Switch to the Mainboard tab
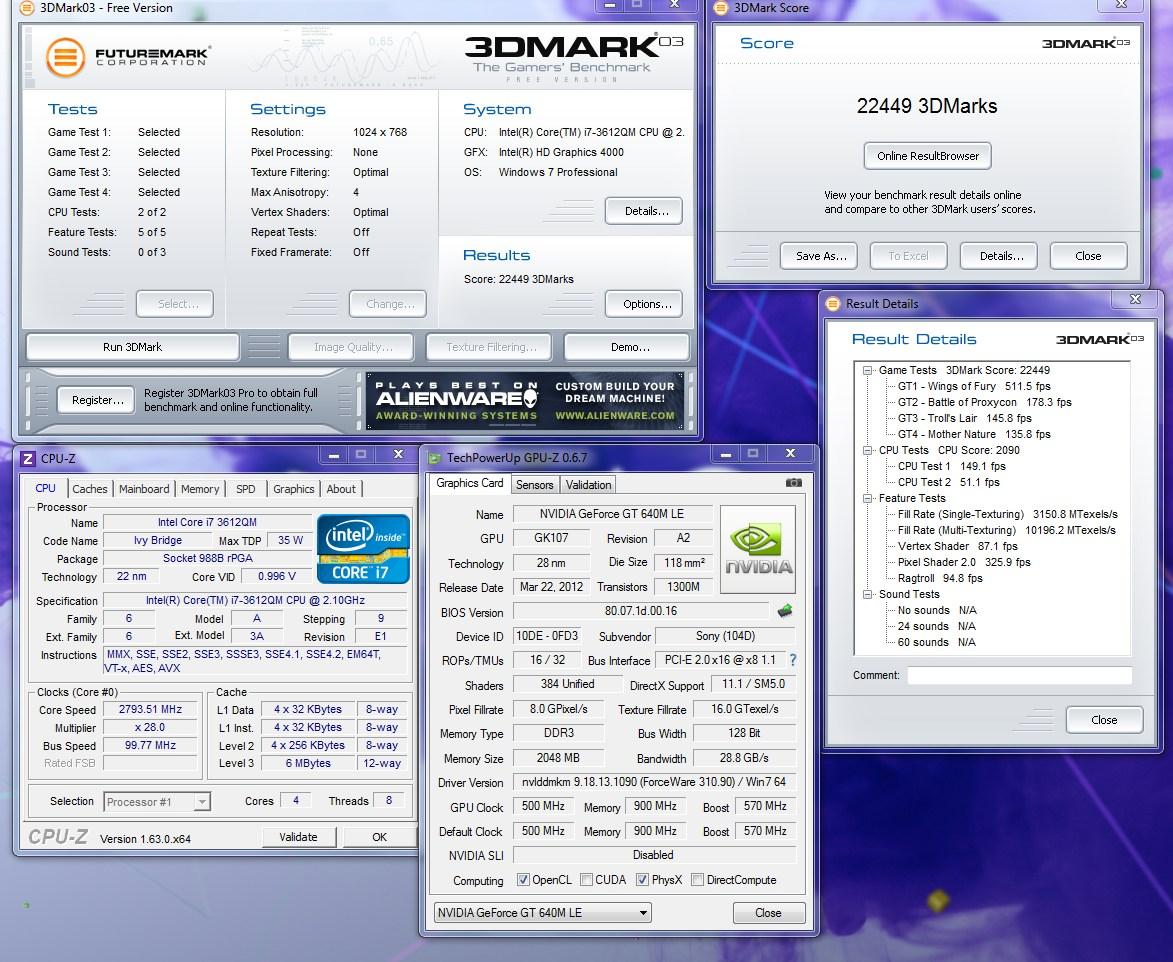Viewport: 1173px width, 962px height. pos(144,488)
